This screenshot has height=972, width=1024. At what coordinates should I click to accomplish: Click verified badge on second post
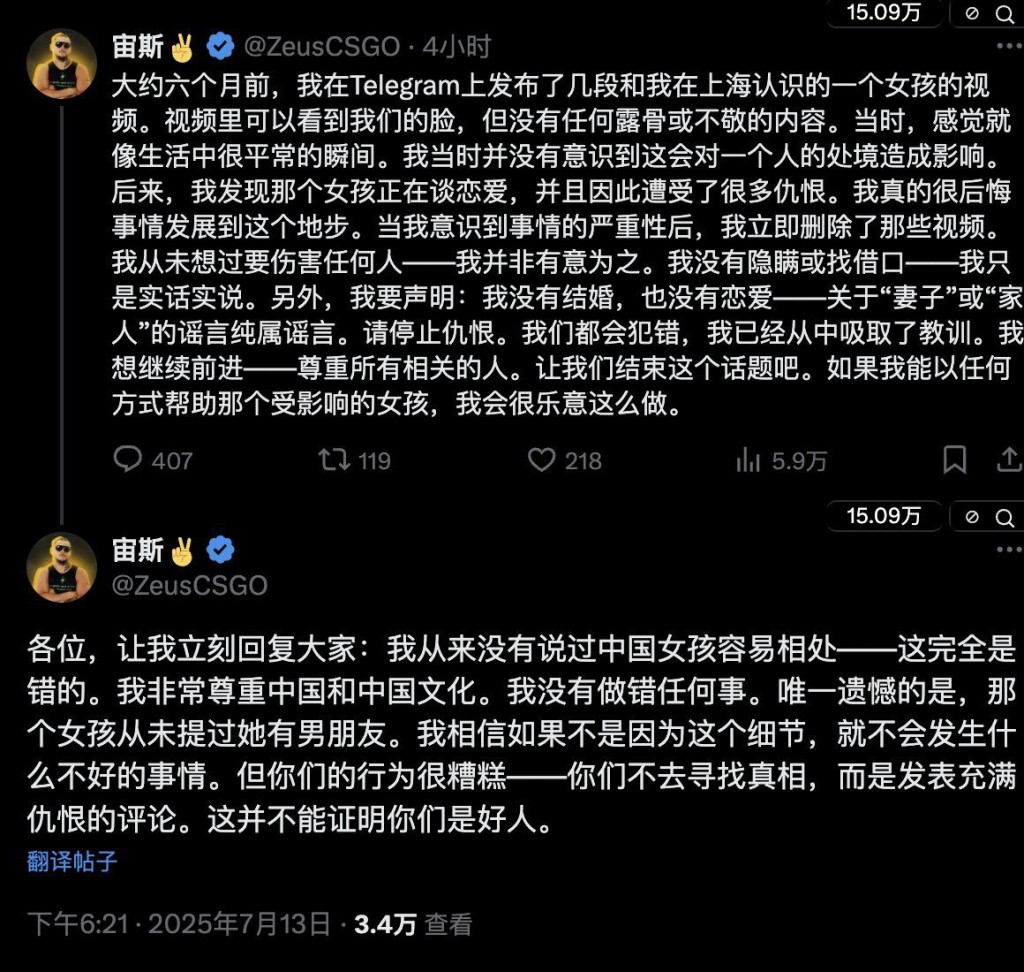pos(220,549)
